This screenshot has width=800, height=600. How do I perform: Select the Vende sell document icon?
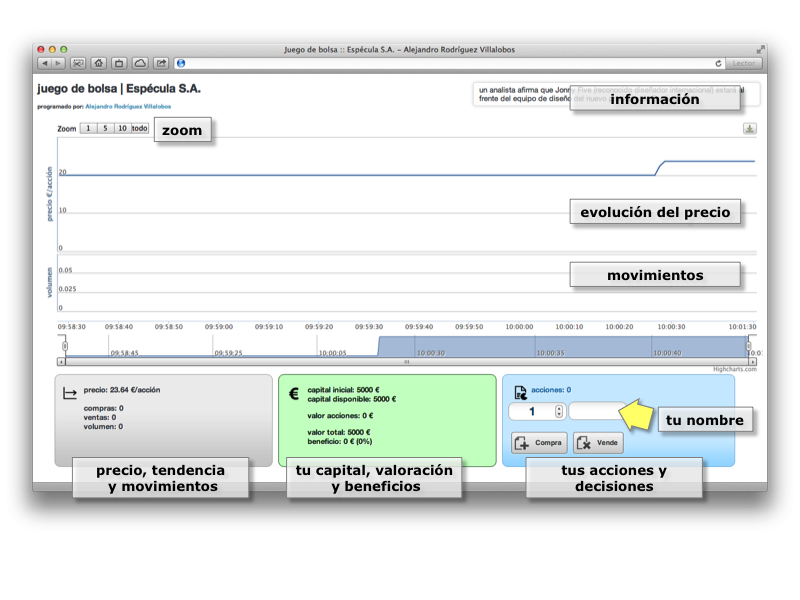582,442
